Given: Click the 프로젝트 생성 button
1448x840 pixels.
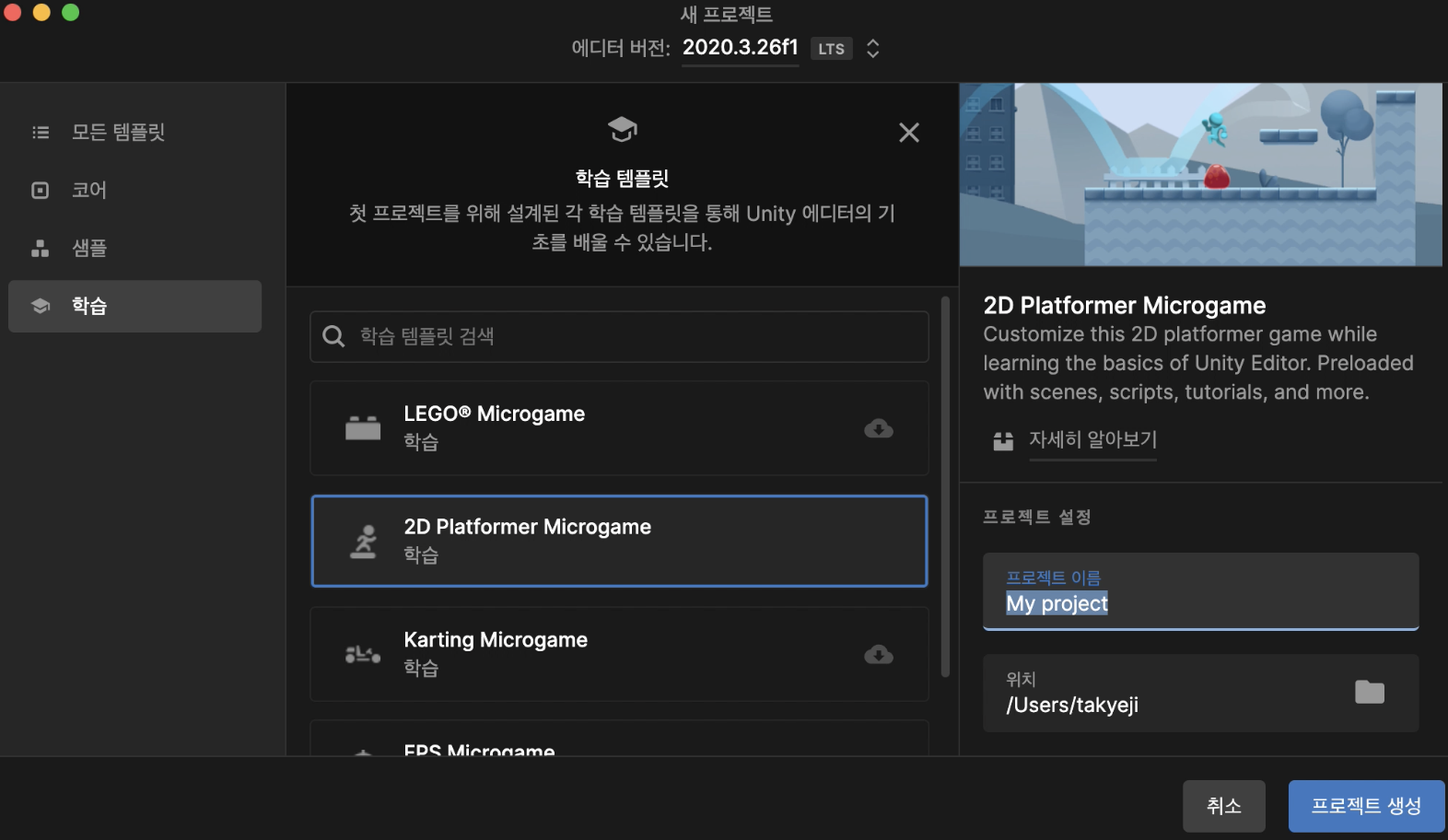Looking at the screenshot, I should [1366, 806].
